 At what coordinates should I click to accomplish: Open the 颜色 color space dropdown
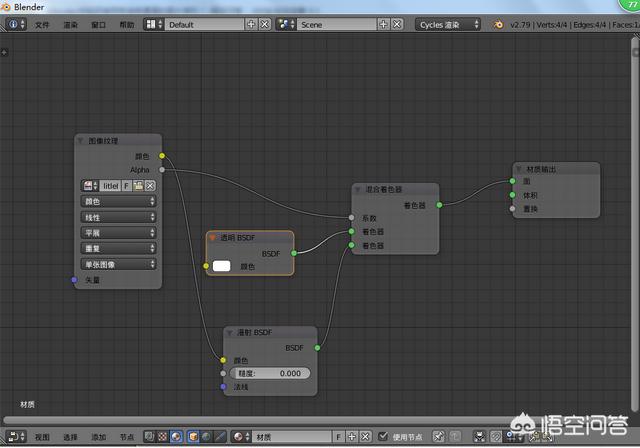tap(119, 201)
